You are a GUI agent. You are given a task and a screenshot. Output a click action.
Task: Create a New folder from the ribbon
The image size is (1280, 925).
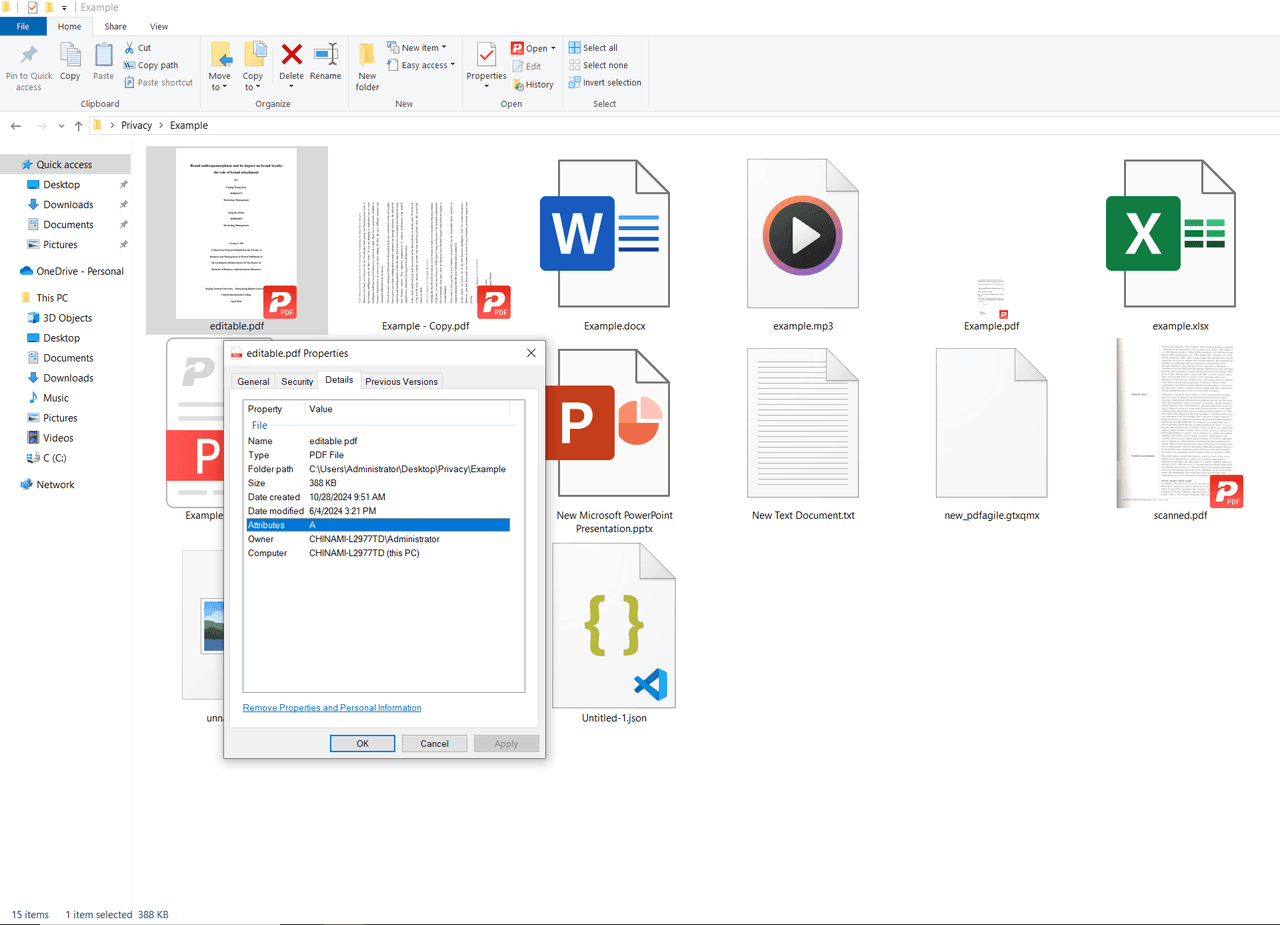366,63
